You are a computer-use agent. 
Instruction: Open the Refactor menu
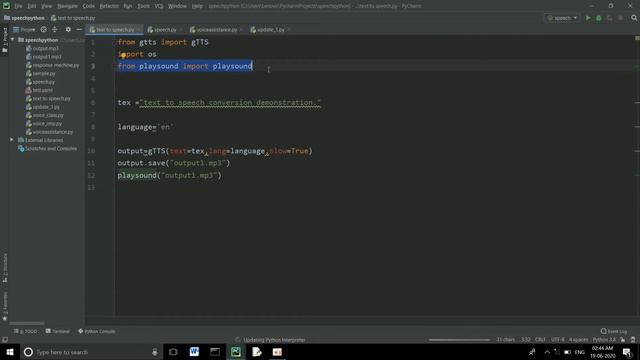pyautogui.click(x=109, y=6)
